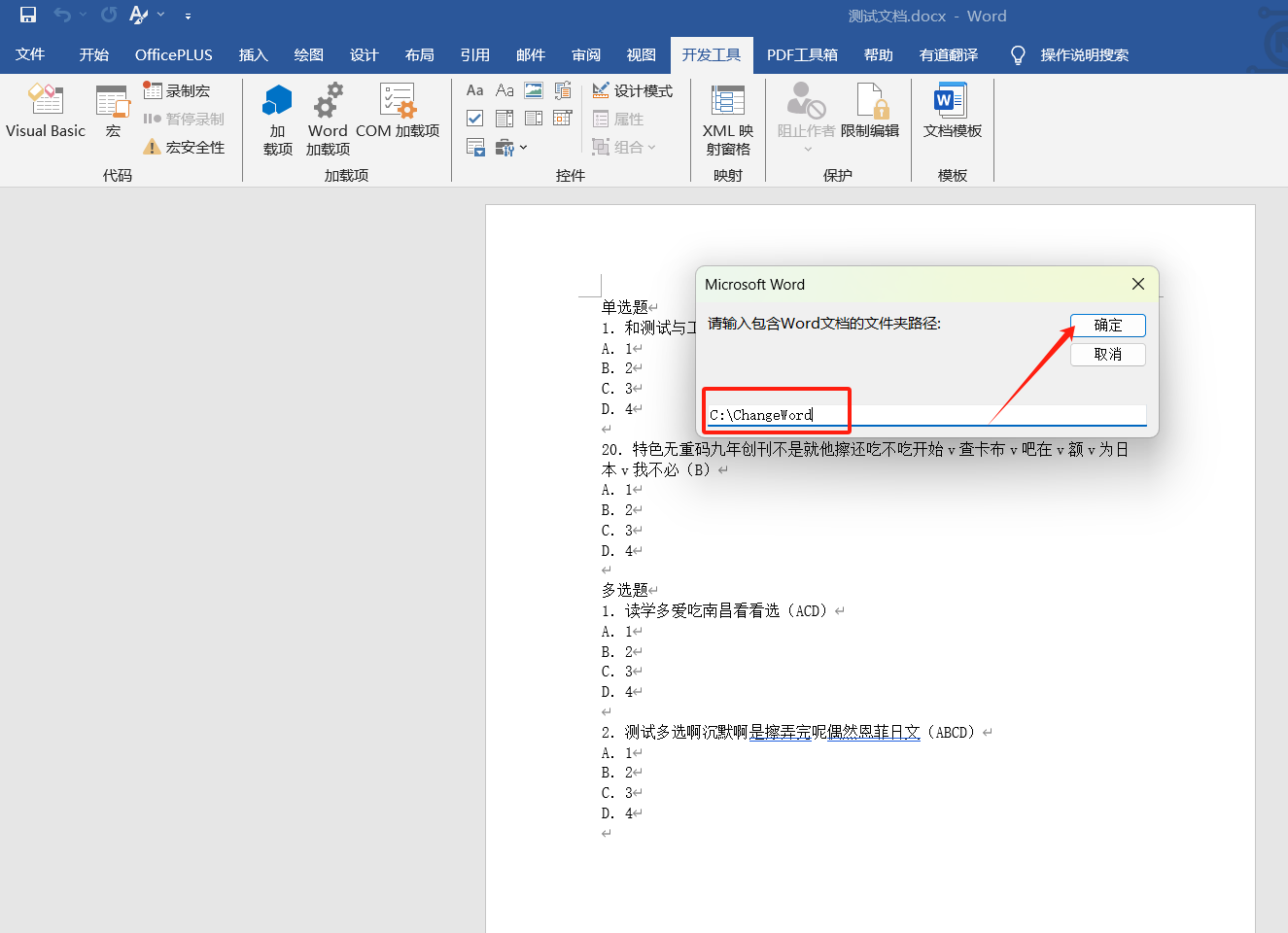Click question text 读学多爱吃南昌看看选（ACD）
The height and width of the screenshot is (933, 1288).
click(725, 610)
